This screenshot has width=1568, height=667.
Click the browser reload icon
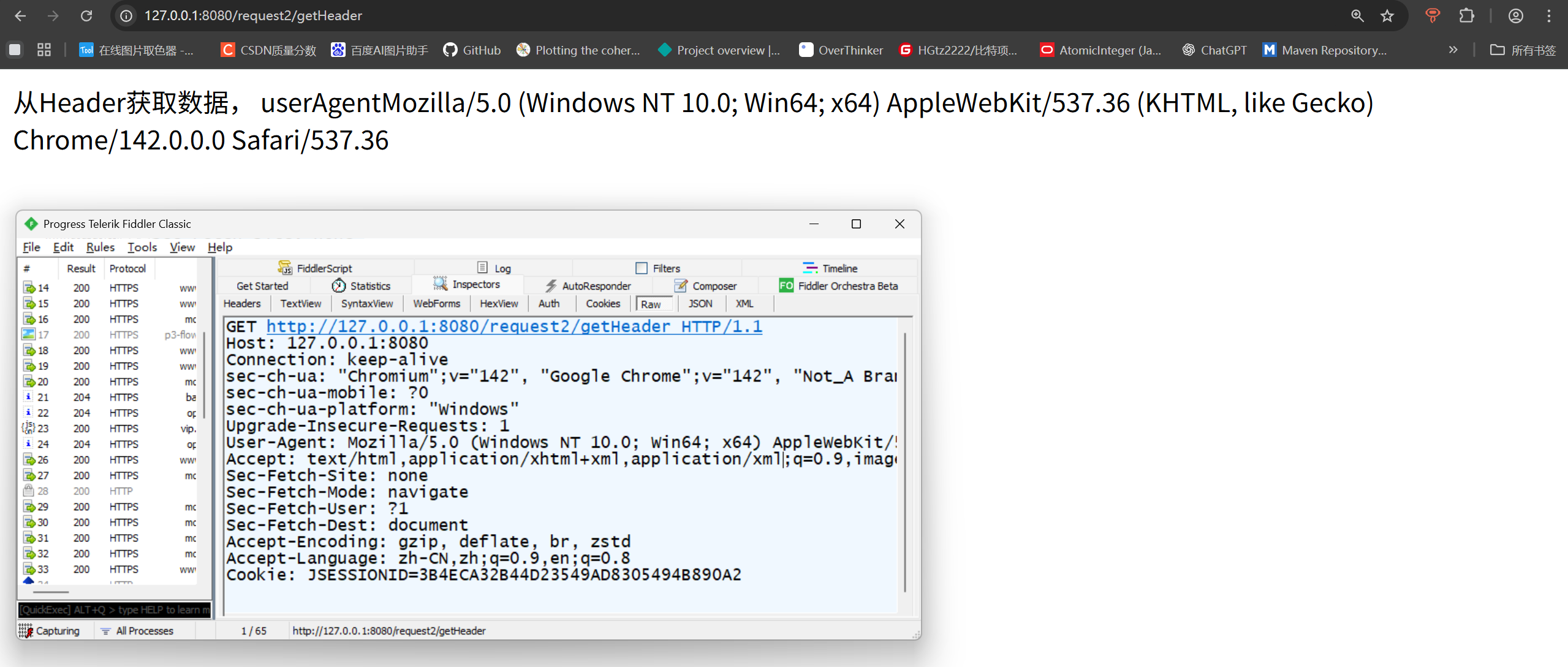86,16
